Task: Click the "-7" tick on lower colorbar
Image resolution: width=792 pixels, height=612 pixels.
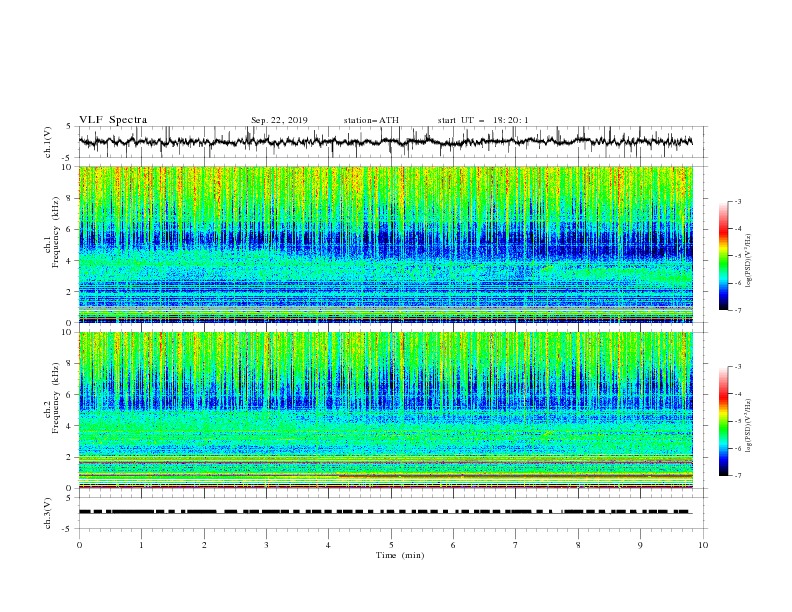Action: click(x=738, y=475)
